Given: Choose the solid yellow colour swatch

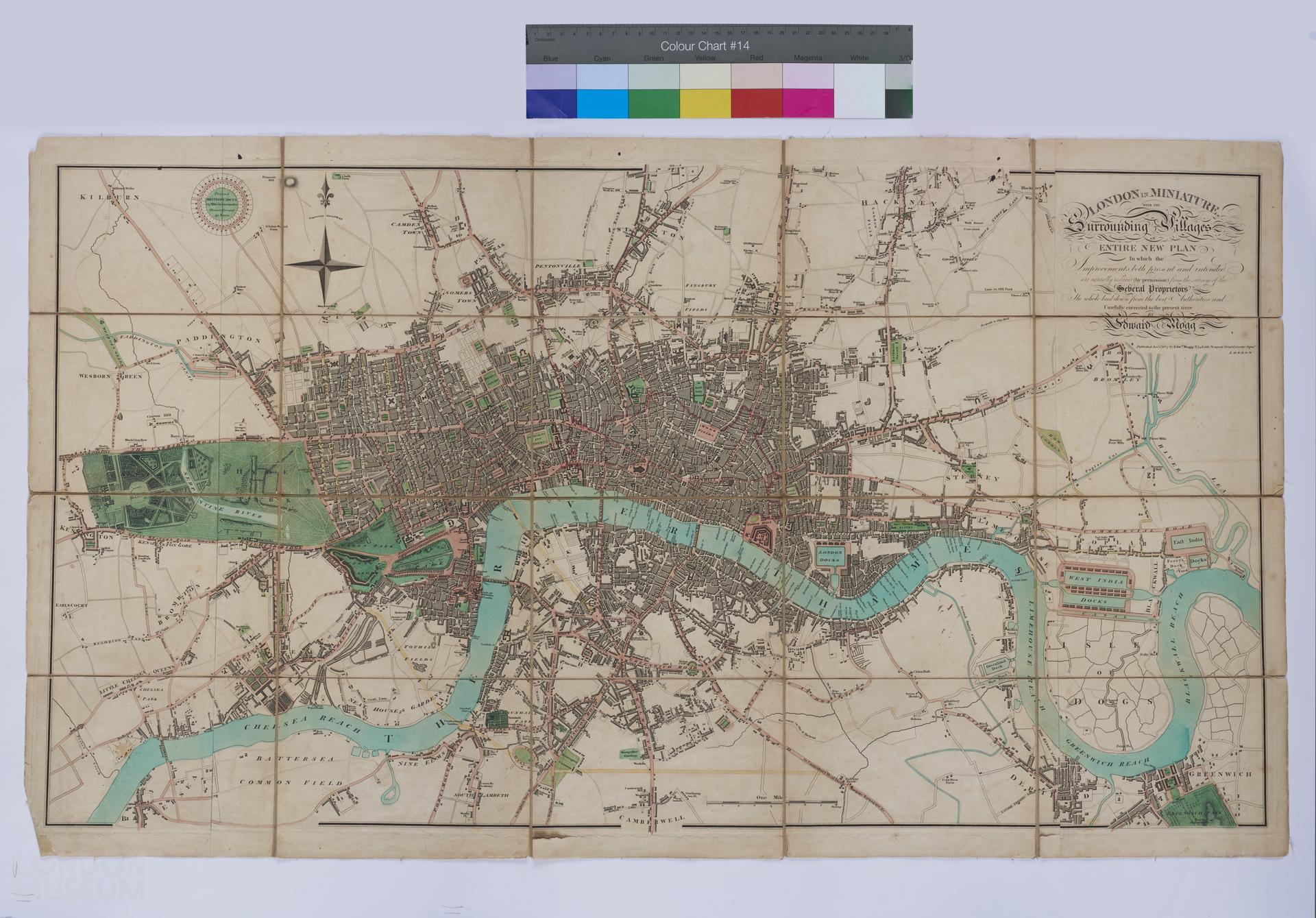Looking at the screenshot, I should click(x=705, y=104).
